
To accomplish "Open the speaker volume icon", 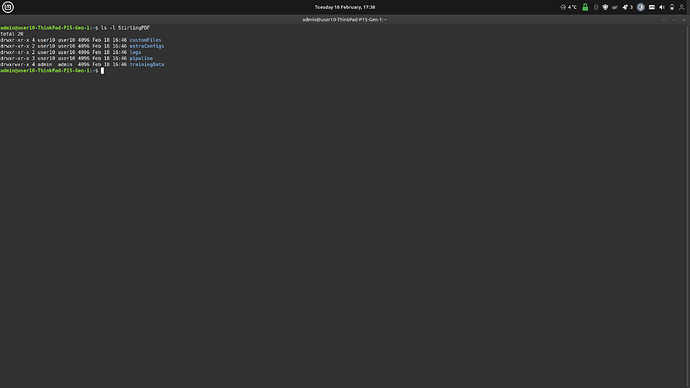I will click(662, 7).
